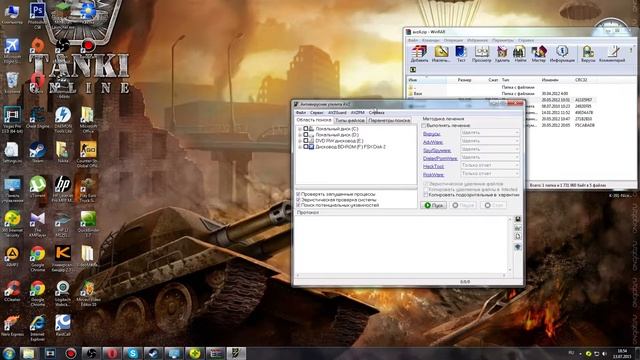This screenshot has width=640, height=360.
Task: Open the RiskWare action dropdown
Action: pos(490,174)
